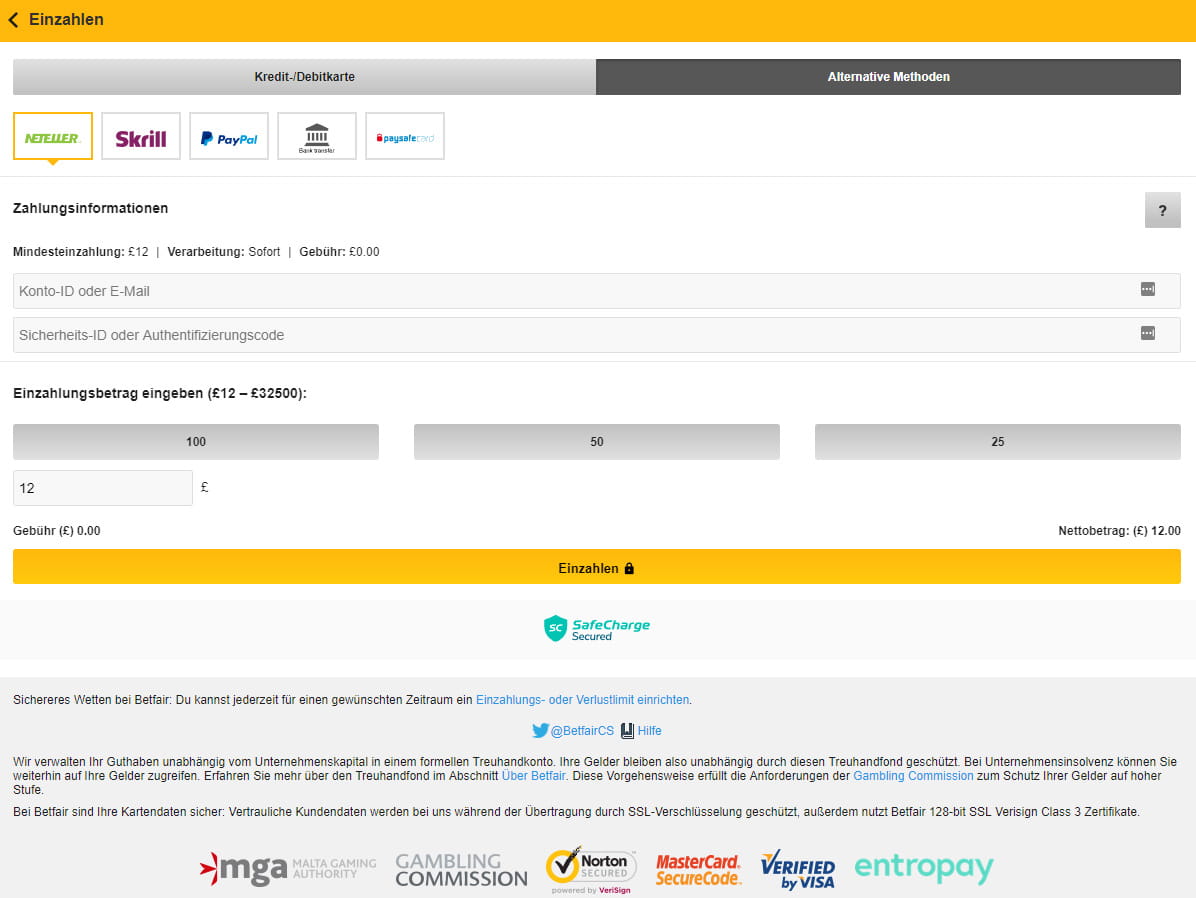Viewport: 1196px width, 898px height.
Task: Select the Bank transfer option
Action: click(x=317, y=136)
